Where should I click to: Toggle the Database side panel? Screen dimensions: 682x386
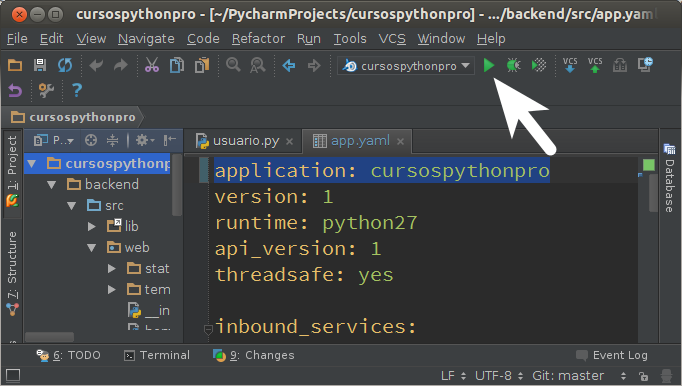pyautogui.click(x=669, y=178)
